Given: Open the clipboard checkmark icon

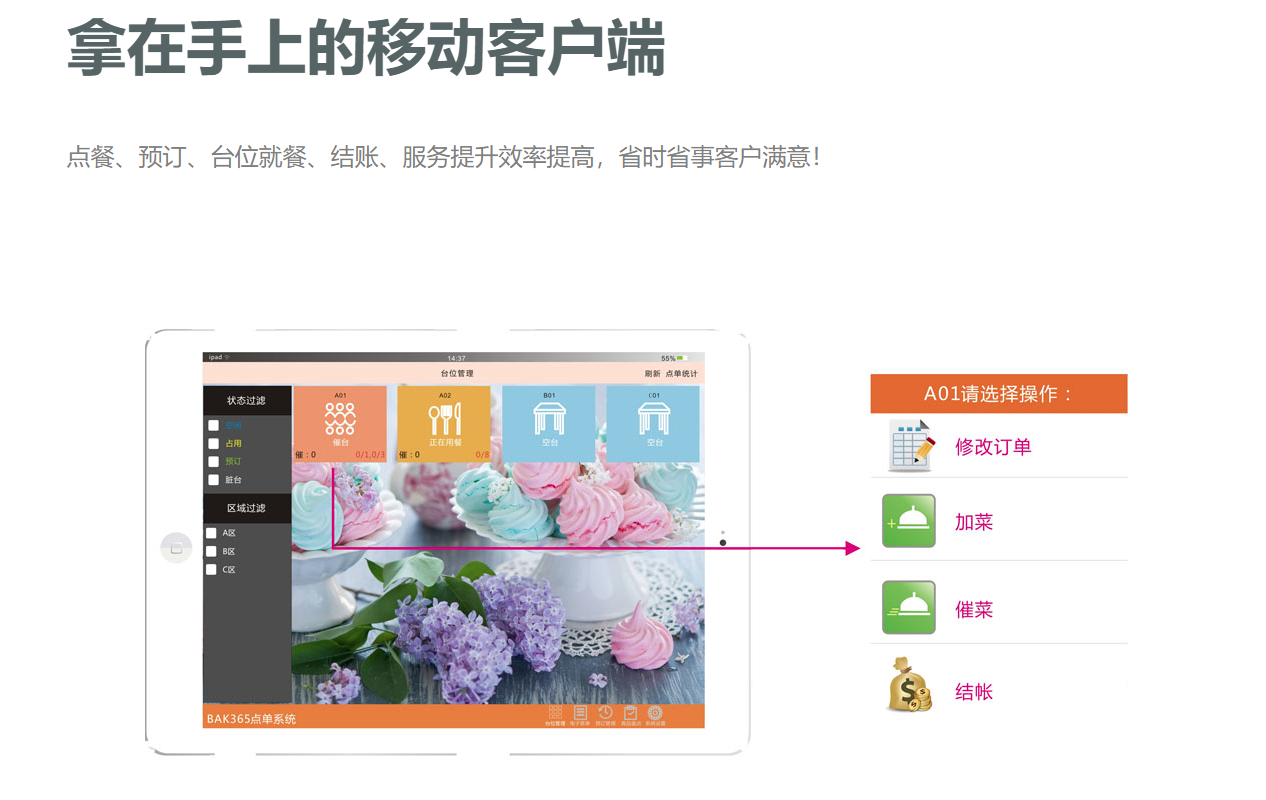Looking at the screenshot, I should [630, 714].
